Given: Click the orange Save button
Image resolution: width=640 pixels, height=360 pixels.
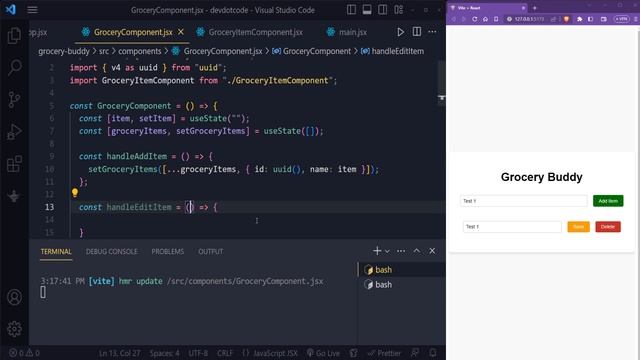Looking at the screenshot, I should (578, 227).
